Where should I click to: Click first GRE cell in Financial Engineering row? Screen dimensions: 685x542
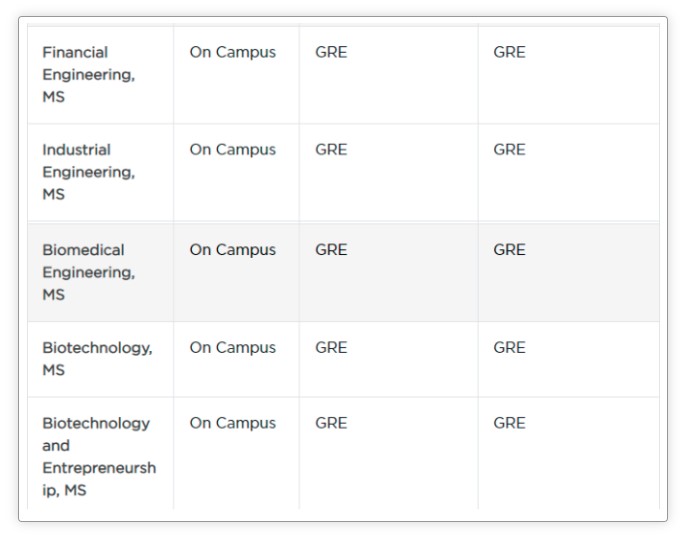(x=331, y=52)
